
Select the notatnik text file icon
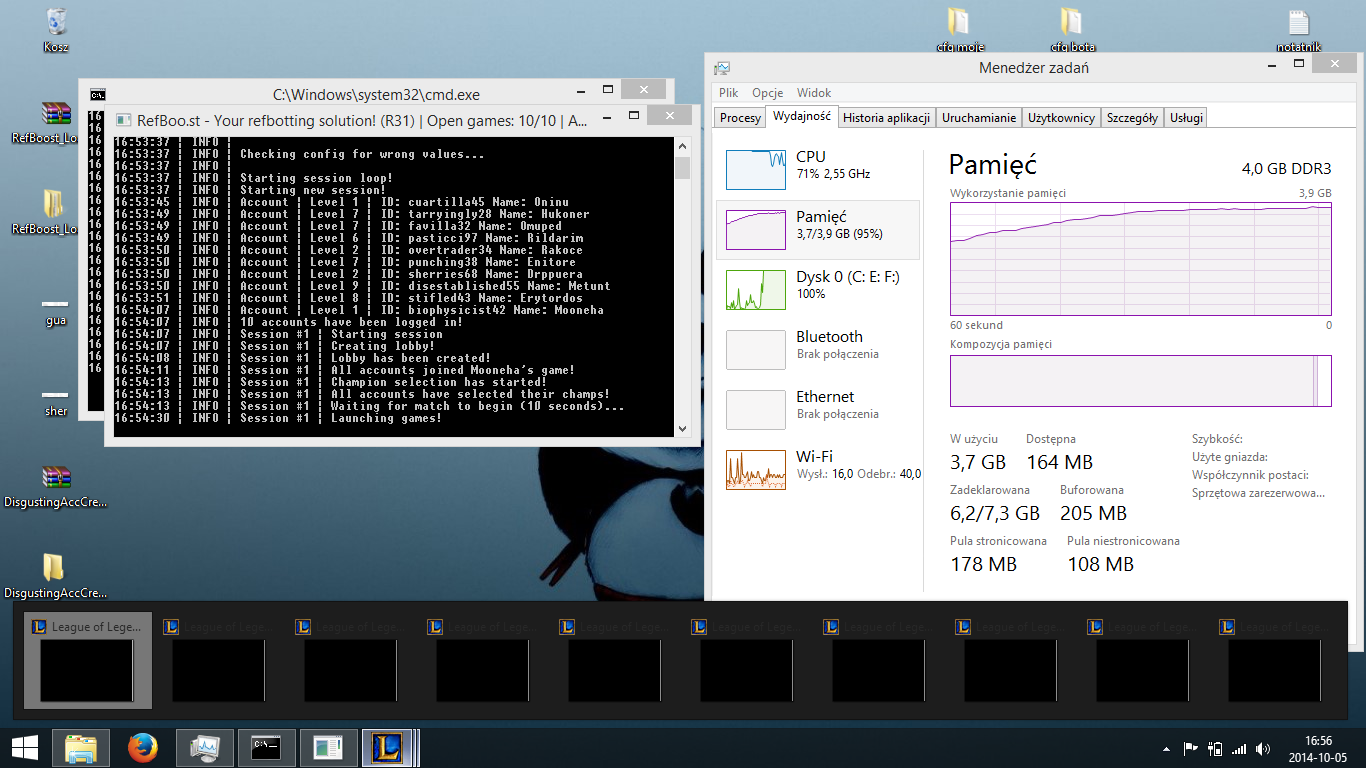click(x=1298, y=24)
